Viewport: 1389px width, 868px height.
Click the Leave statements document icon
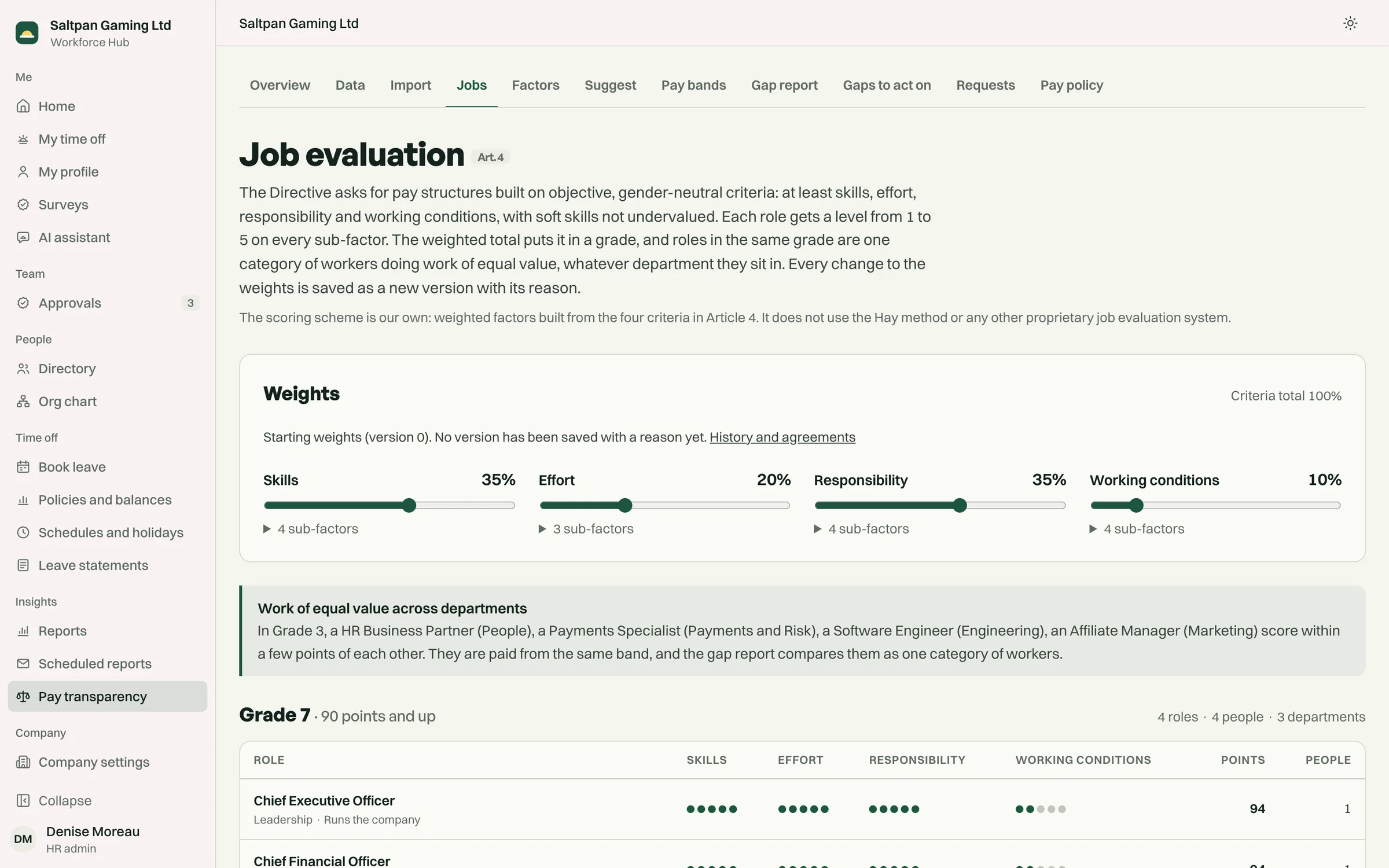tap(23, 565)
